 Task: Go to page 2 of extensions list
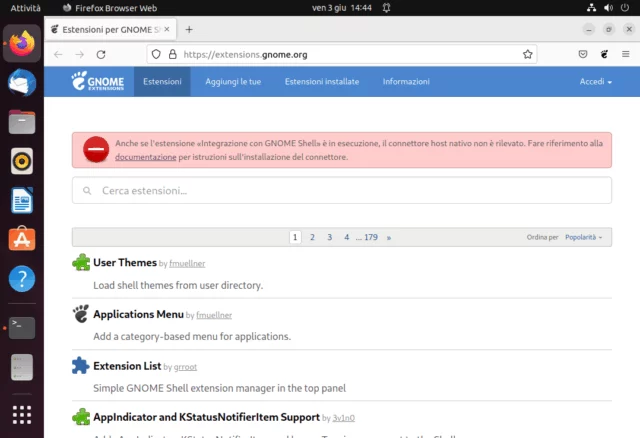312,238
